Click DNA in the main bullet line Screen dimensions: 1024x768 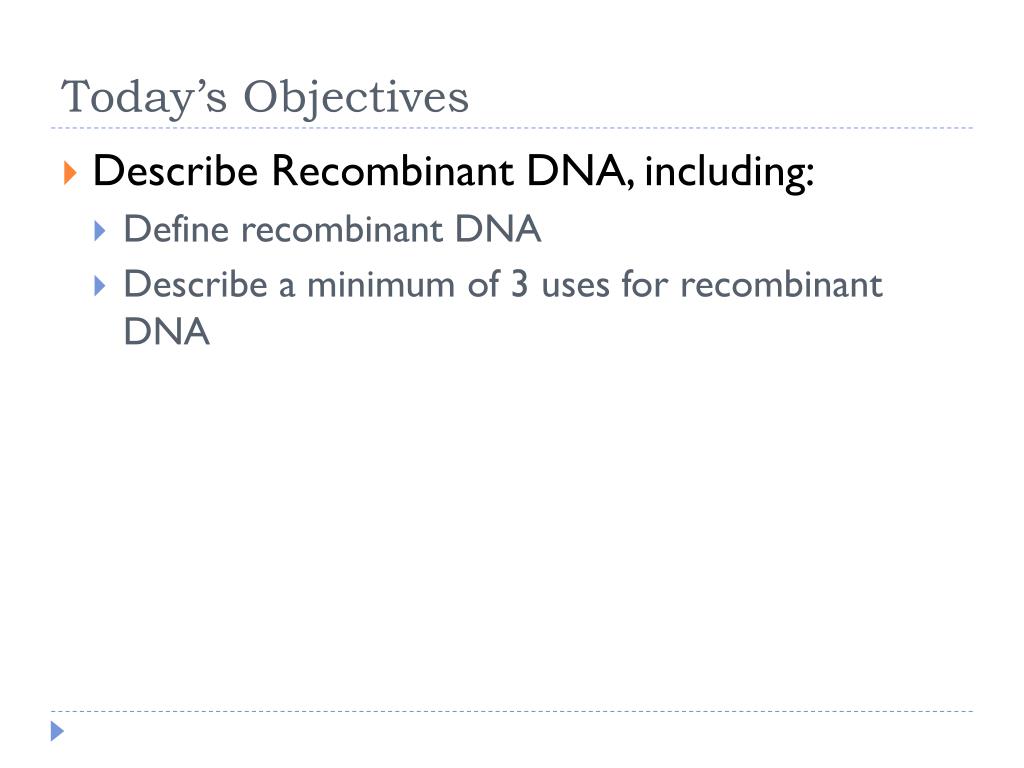(578, 170)
